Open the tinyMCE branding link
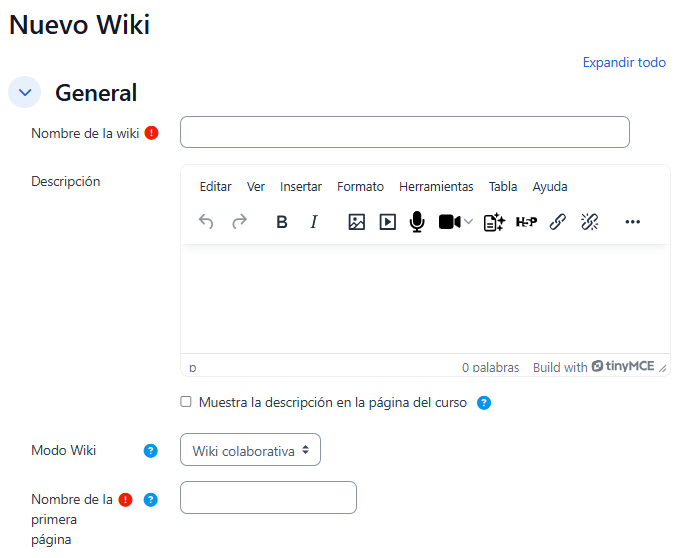Viewport: 682px width, 558px height. pos(622,367)
